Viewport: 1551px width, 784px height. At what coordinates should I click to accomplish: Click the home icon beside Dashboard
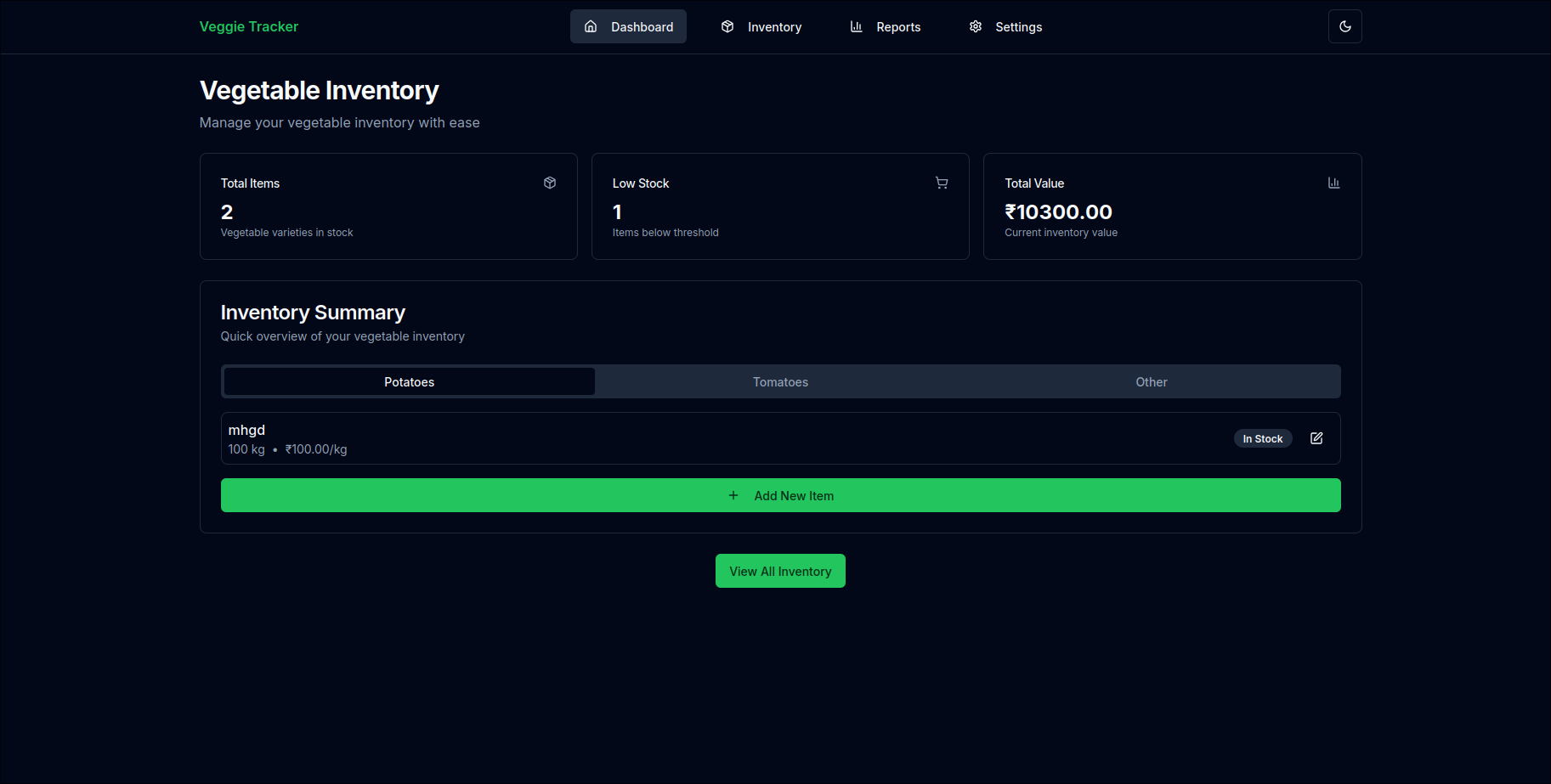click(x=591, y=26)
